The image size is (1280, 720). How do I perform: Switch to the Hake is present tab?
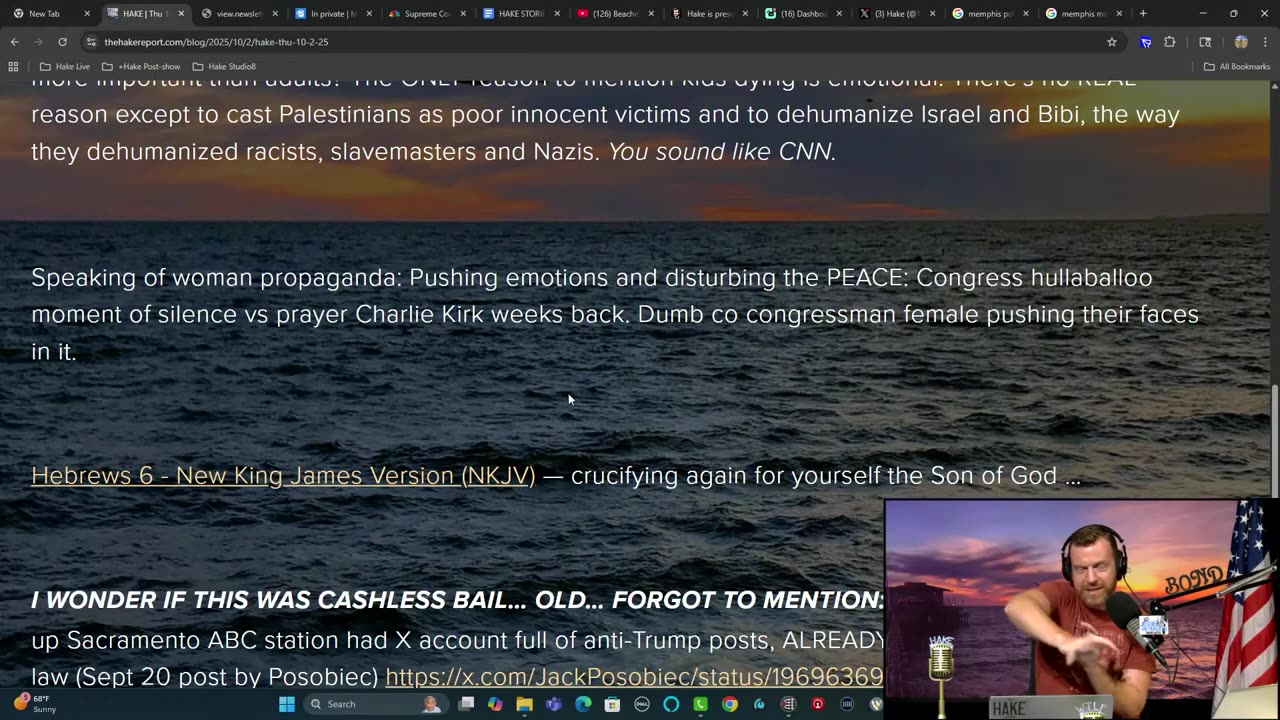pos(707,14)
